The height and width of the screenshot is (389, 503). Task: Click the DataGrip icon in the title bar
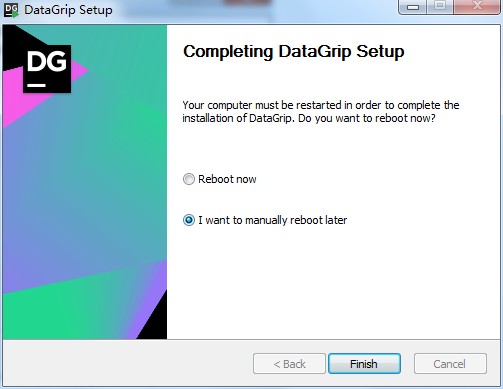point(11,10)
